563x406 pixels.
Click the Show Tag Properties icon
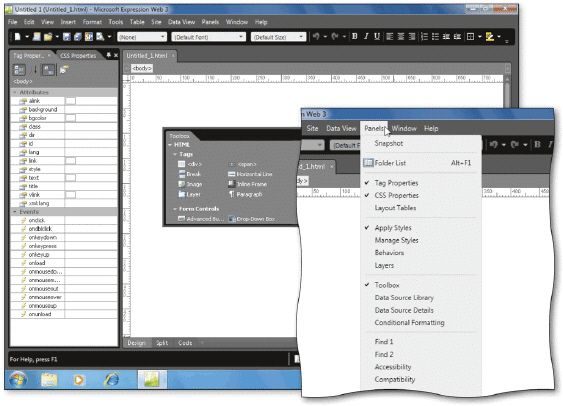pyautogui.click(x=64, y=70)
